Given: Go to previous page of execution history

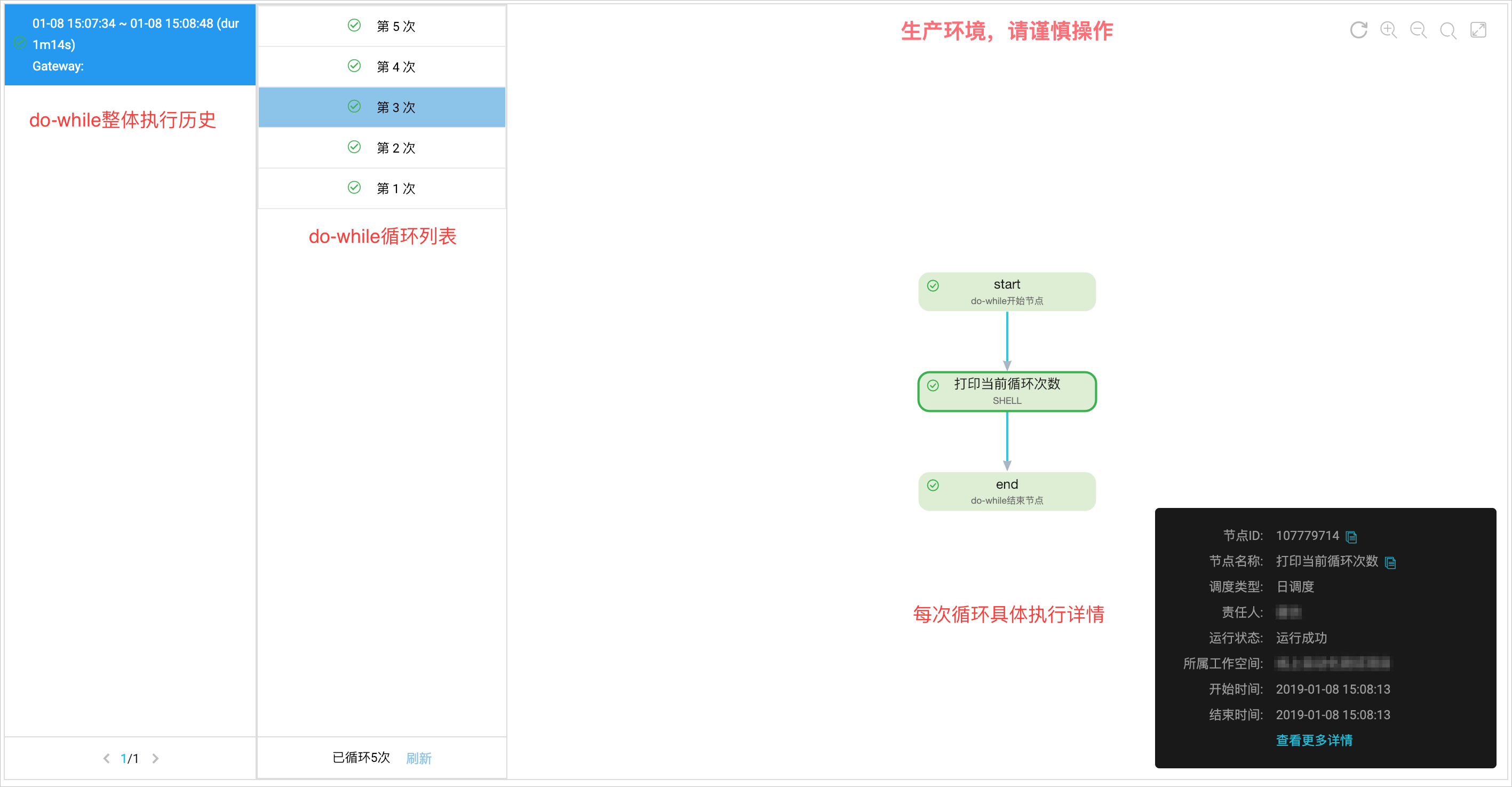Looking at the screenshot, I should click(x=106, y=758).
